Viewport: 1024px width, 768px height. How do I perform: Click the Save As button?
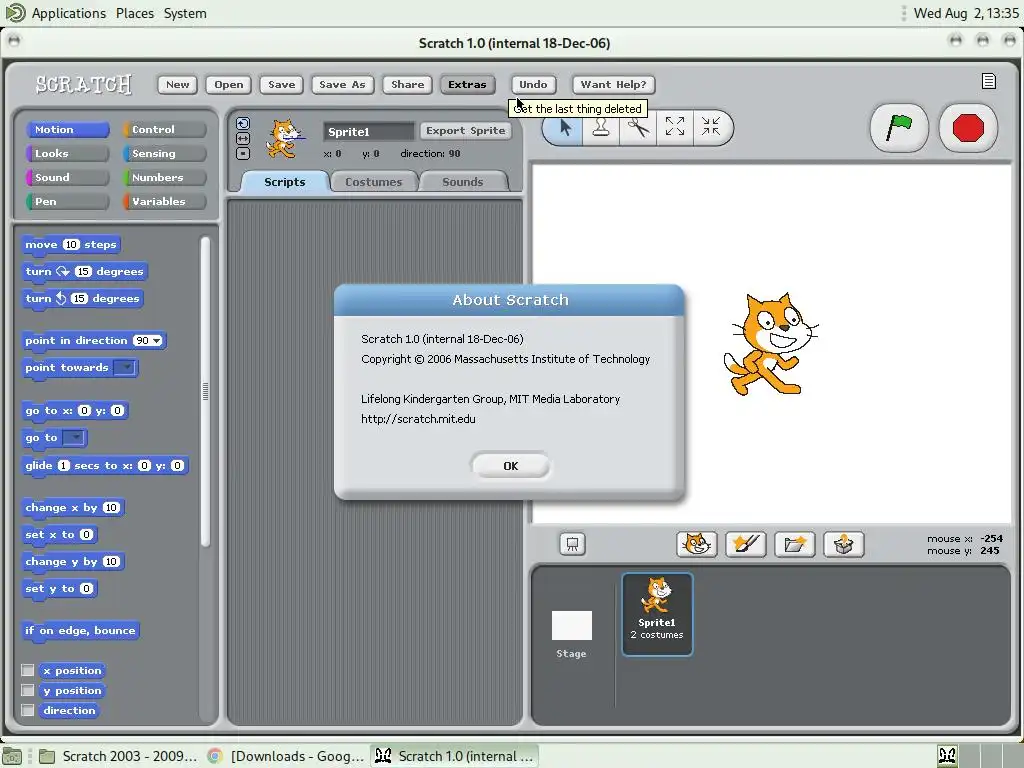[x=342, y=84]
